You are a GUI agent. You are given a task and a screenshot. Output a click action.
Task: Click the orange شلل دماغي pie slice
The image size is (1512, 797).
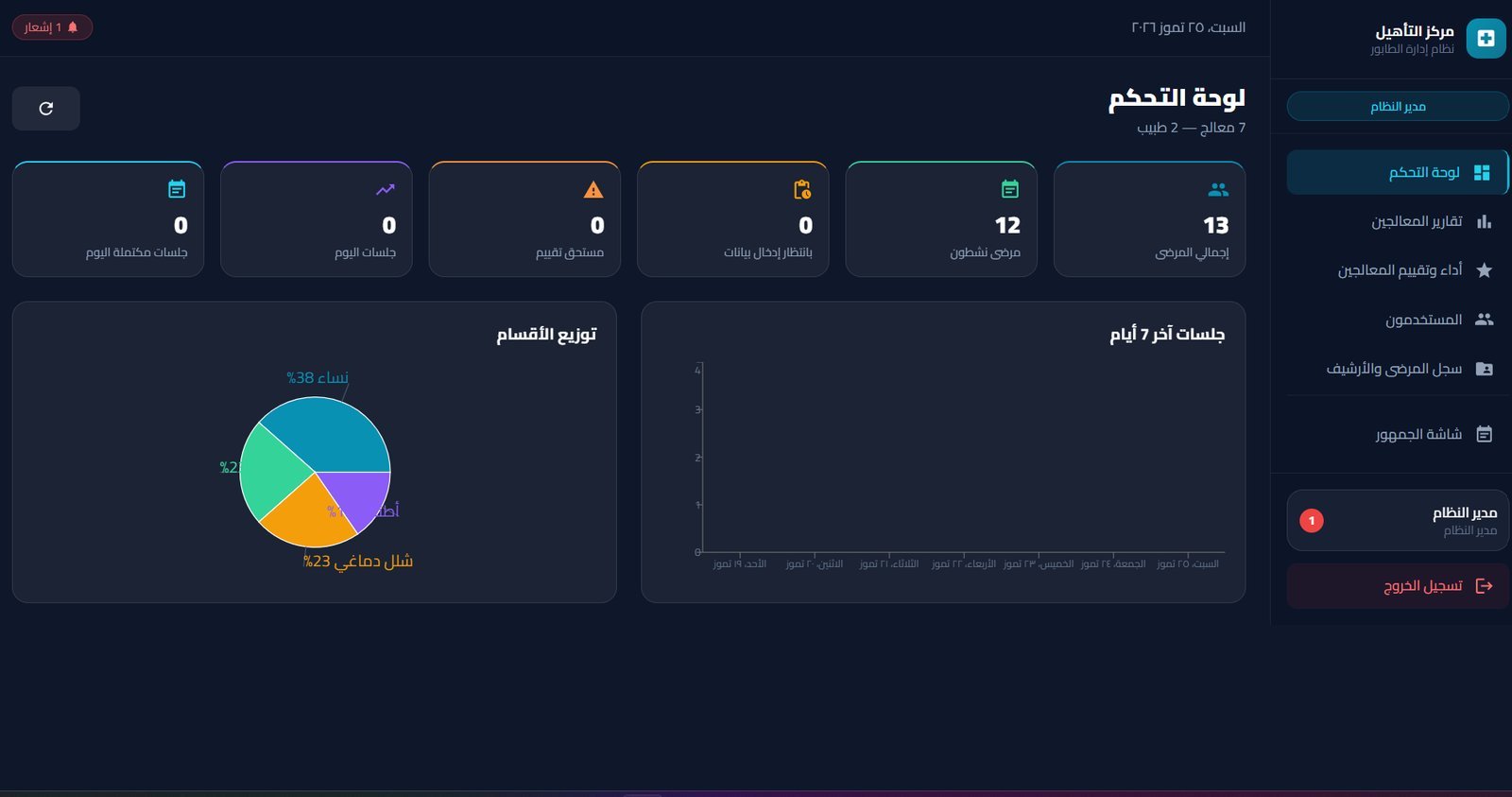[x=307, y=518]
